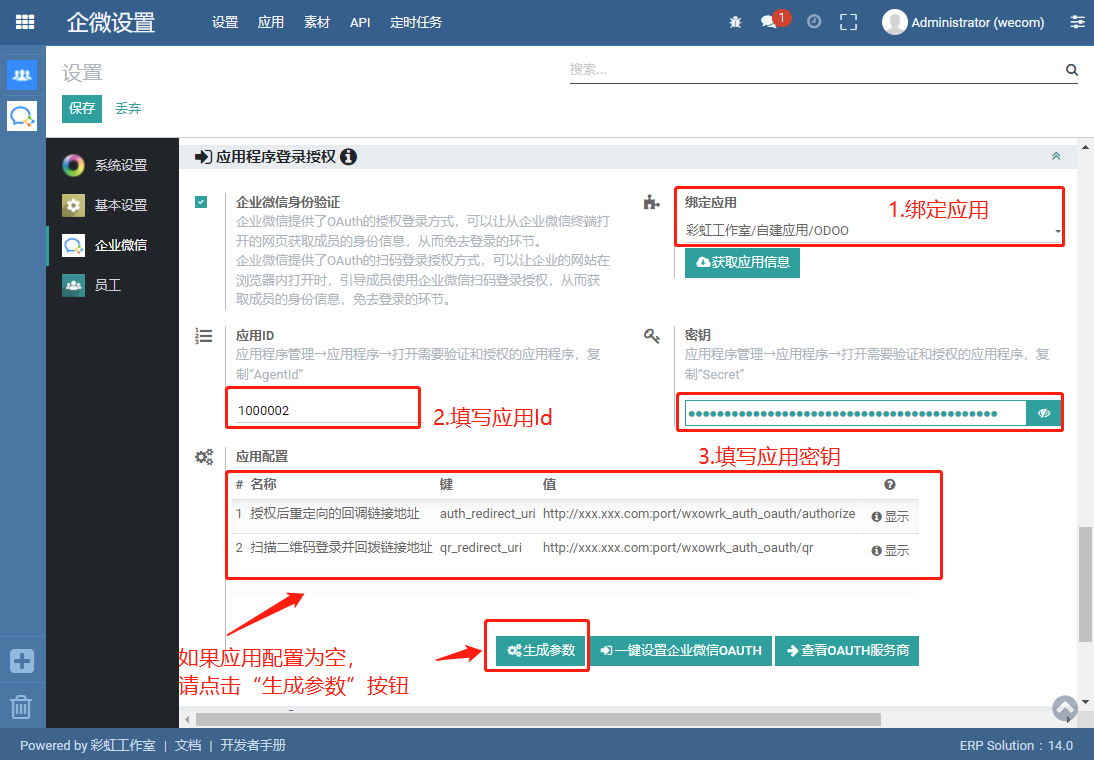Collapse the 应用程序登录授权 section chevron

[x=1056, y=156]
